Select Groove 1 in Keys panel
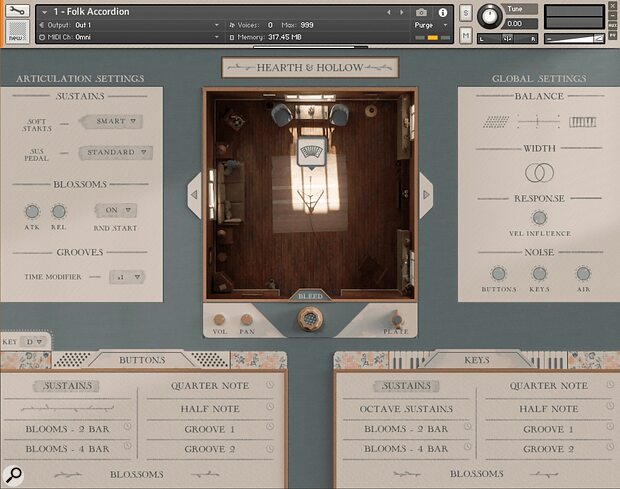The height and width of the screenshot is (489, 620). click(x=548, y=429)
